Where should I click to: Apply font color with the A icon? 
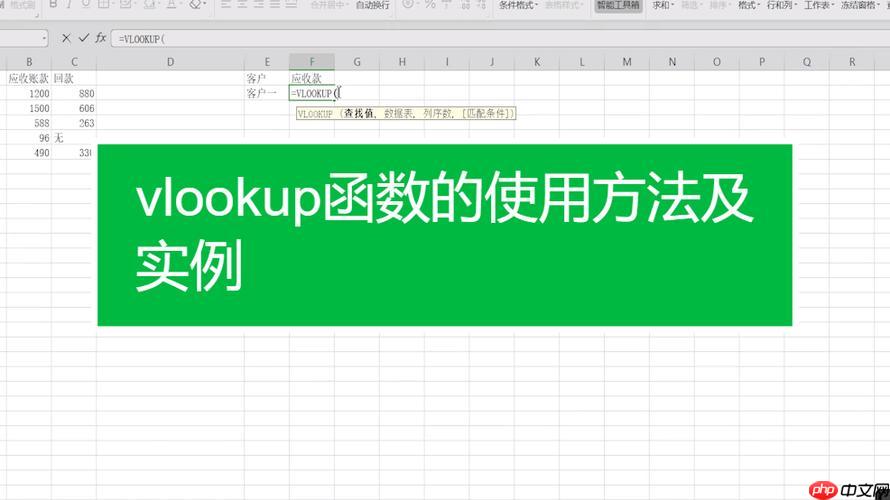click(171, 5)
